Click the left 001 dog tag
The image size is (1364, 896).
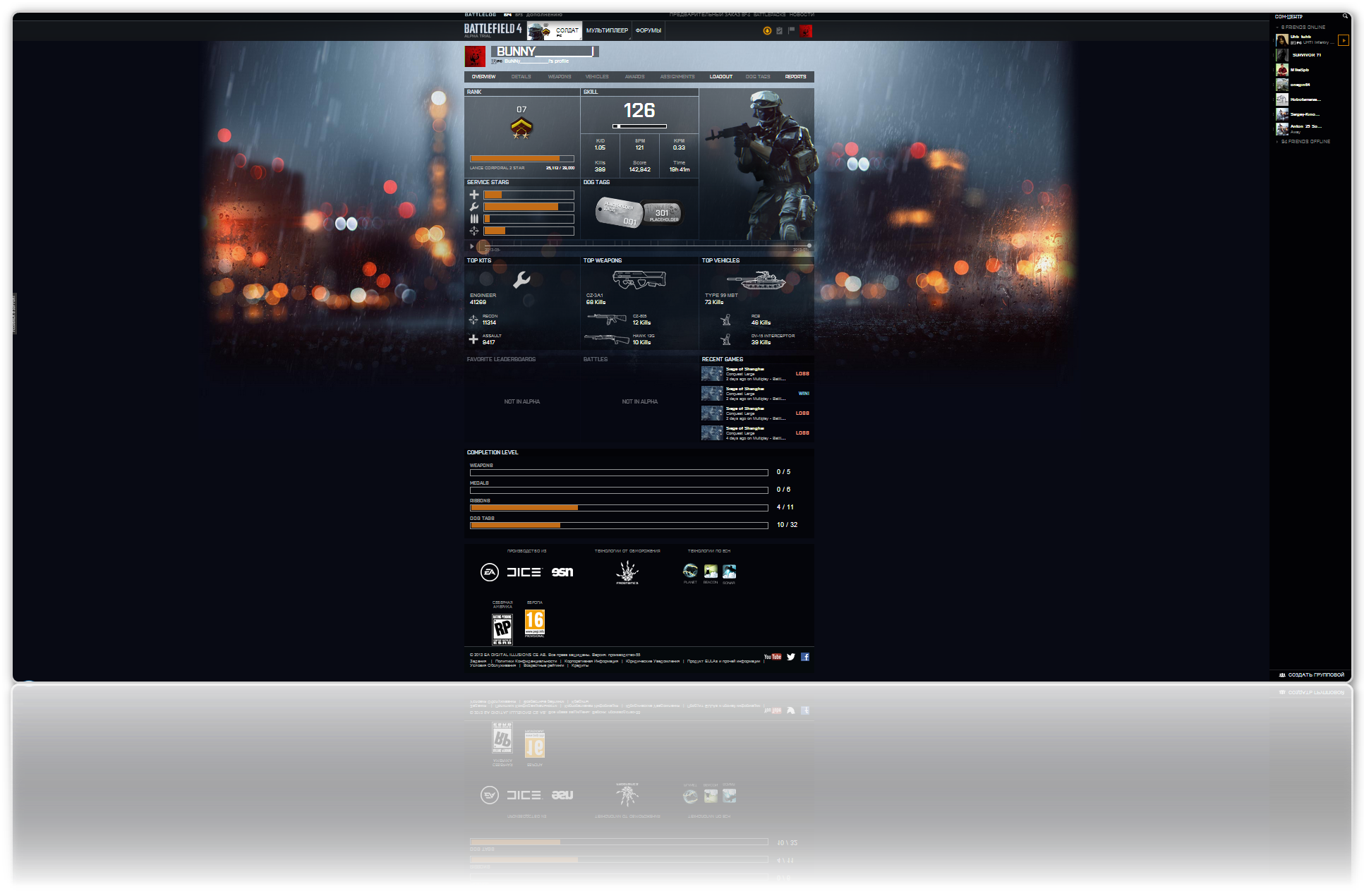click(619, 212)
